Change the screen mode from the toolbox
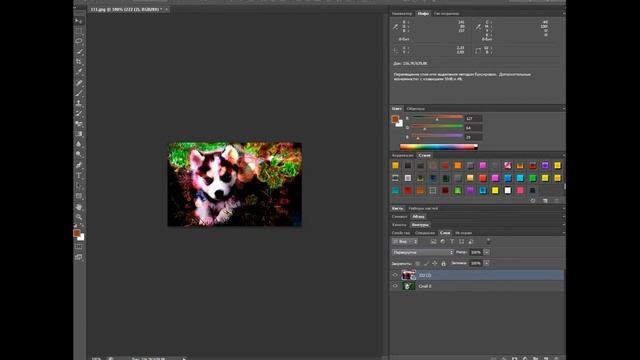 [x=79, y=257]
